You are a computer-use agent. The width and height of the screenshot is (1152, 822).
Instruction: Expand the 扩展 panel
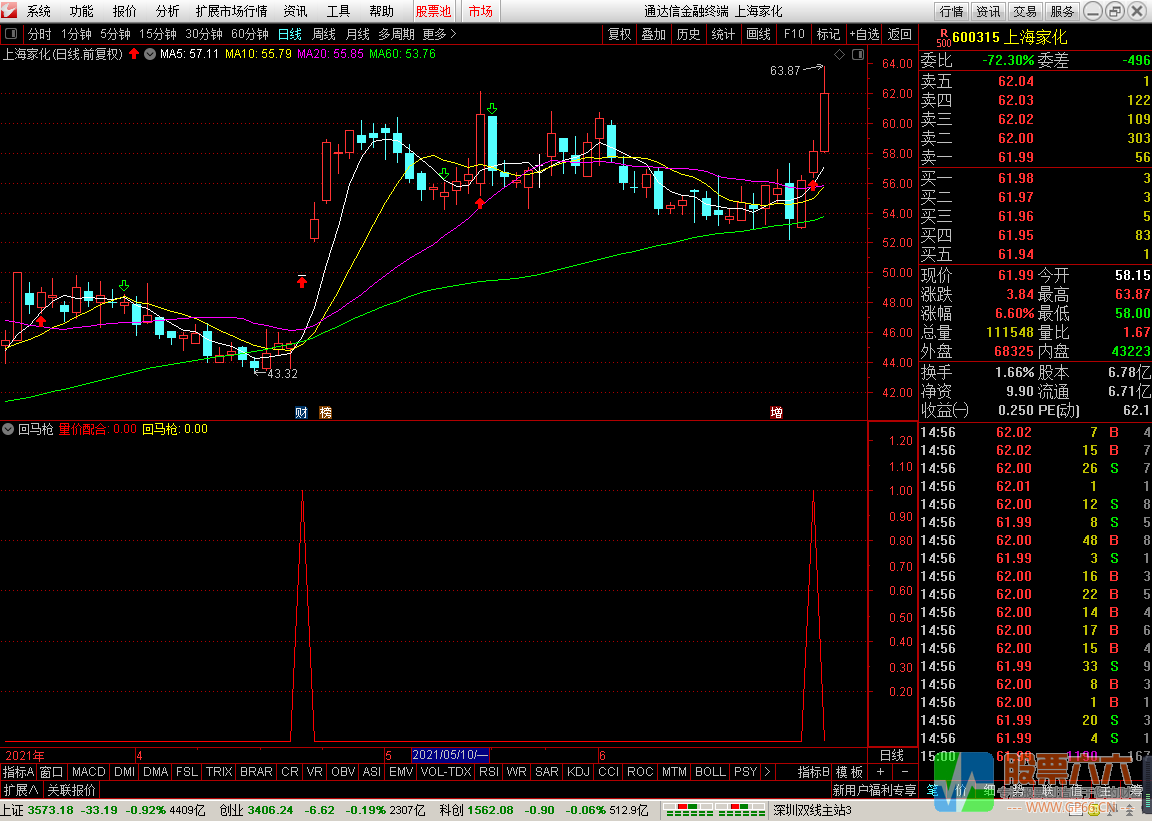pyautogui.click(x=21, y=790)
